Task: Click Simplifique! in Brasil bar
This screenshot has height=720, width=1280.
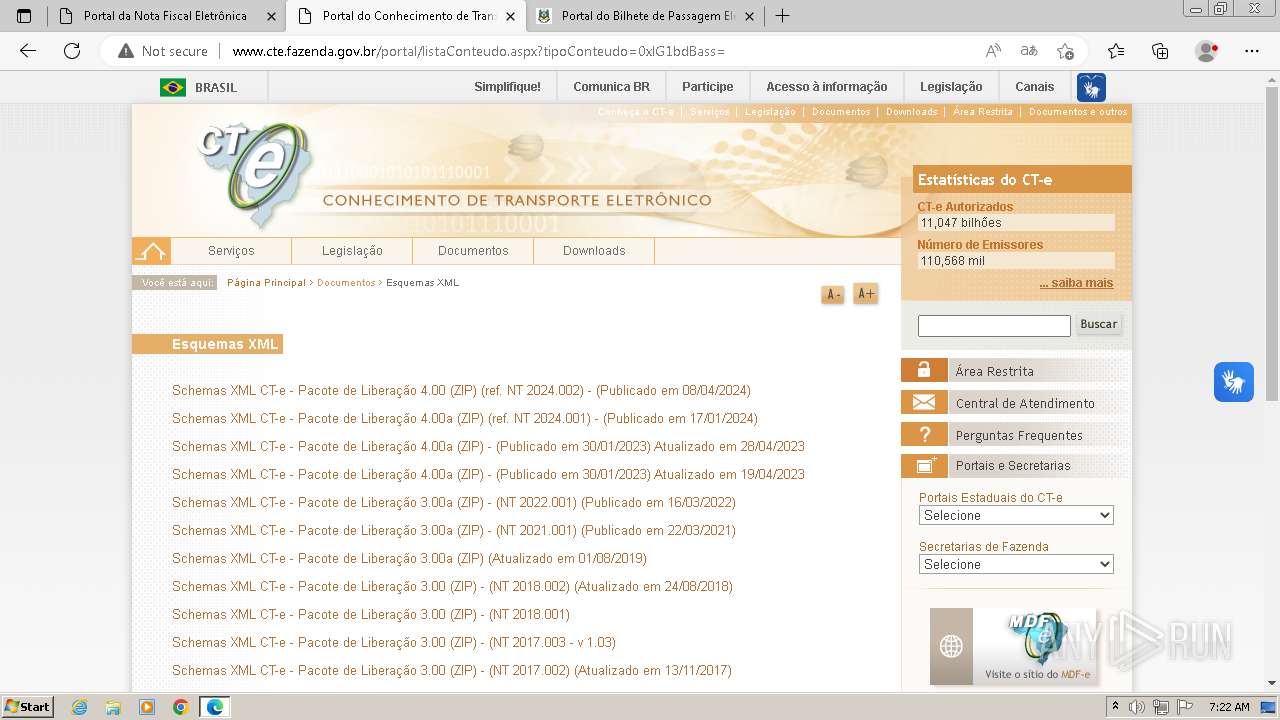Action: pos(507,87)
